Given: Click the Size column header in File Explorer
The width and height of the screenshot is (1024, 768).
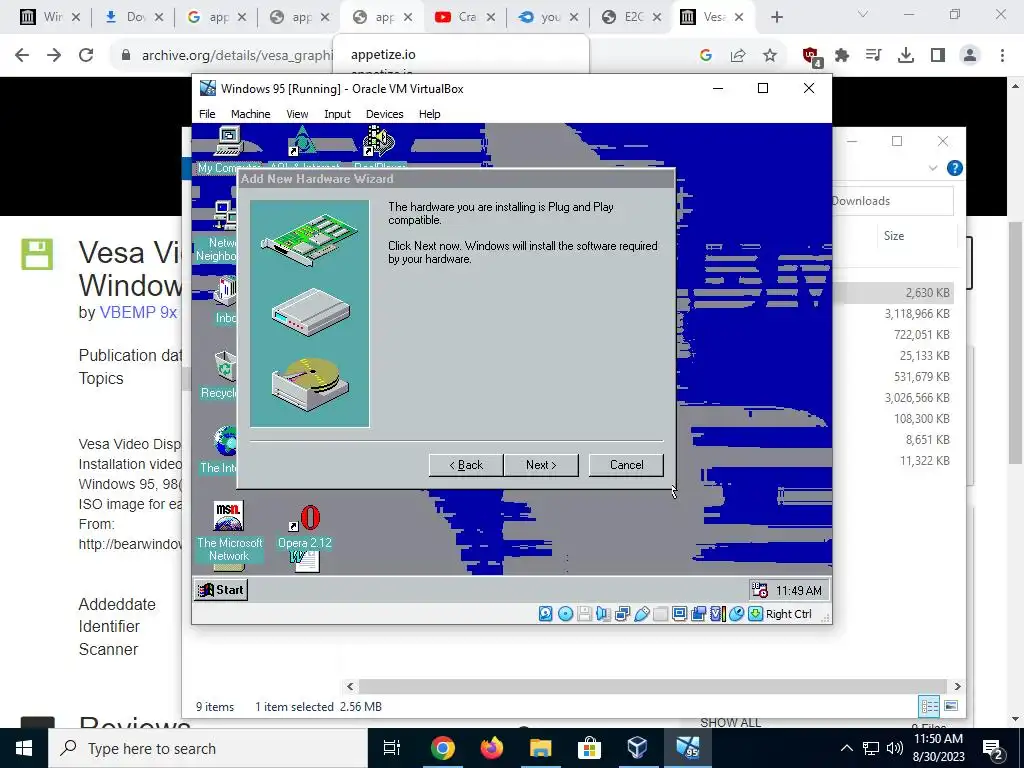Looking at the screenshot, I should 894,236.
